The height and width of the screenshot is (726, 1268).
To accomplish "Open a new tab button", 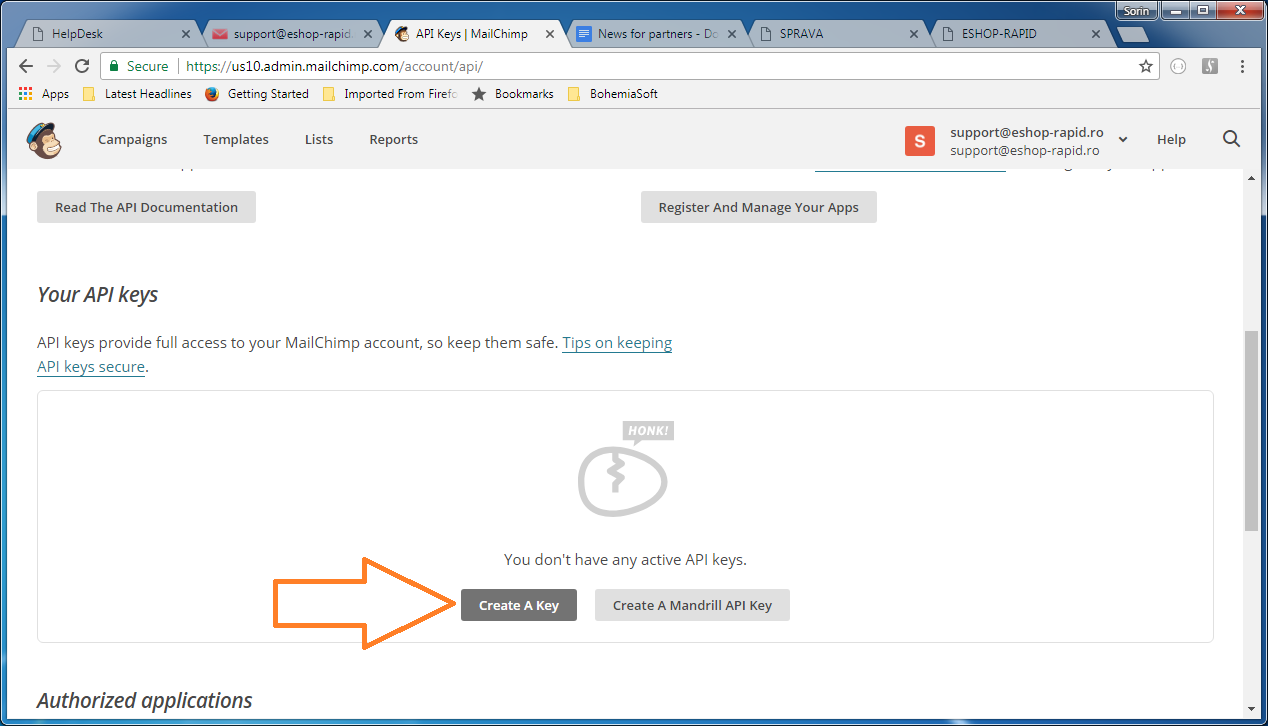I will [1132, 35].
